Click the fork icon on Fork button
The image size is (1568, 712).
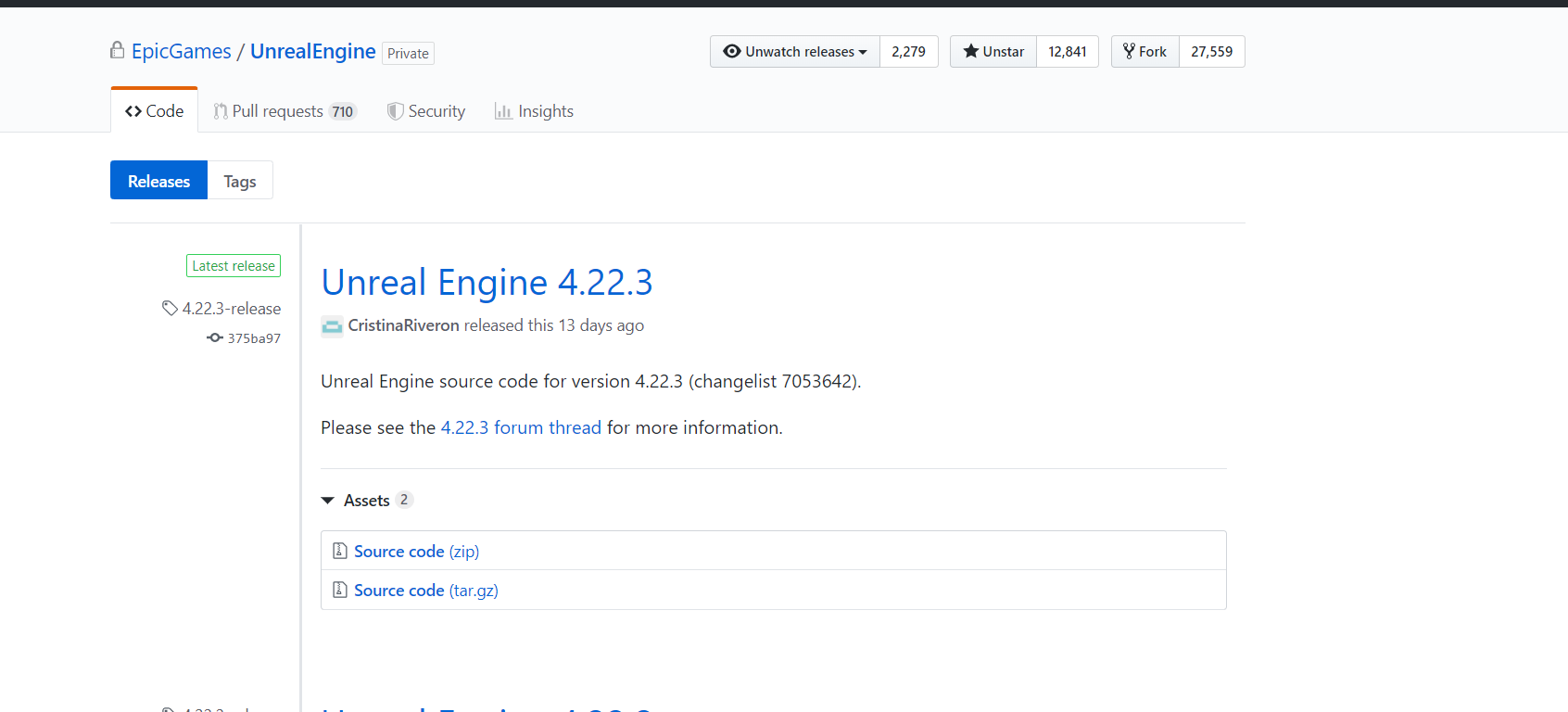1129,51
